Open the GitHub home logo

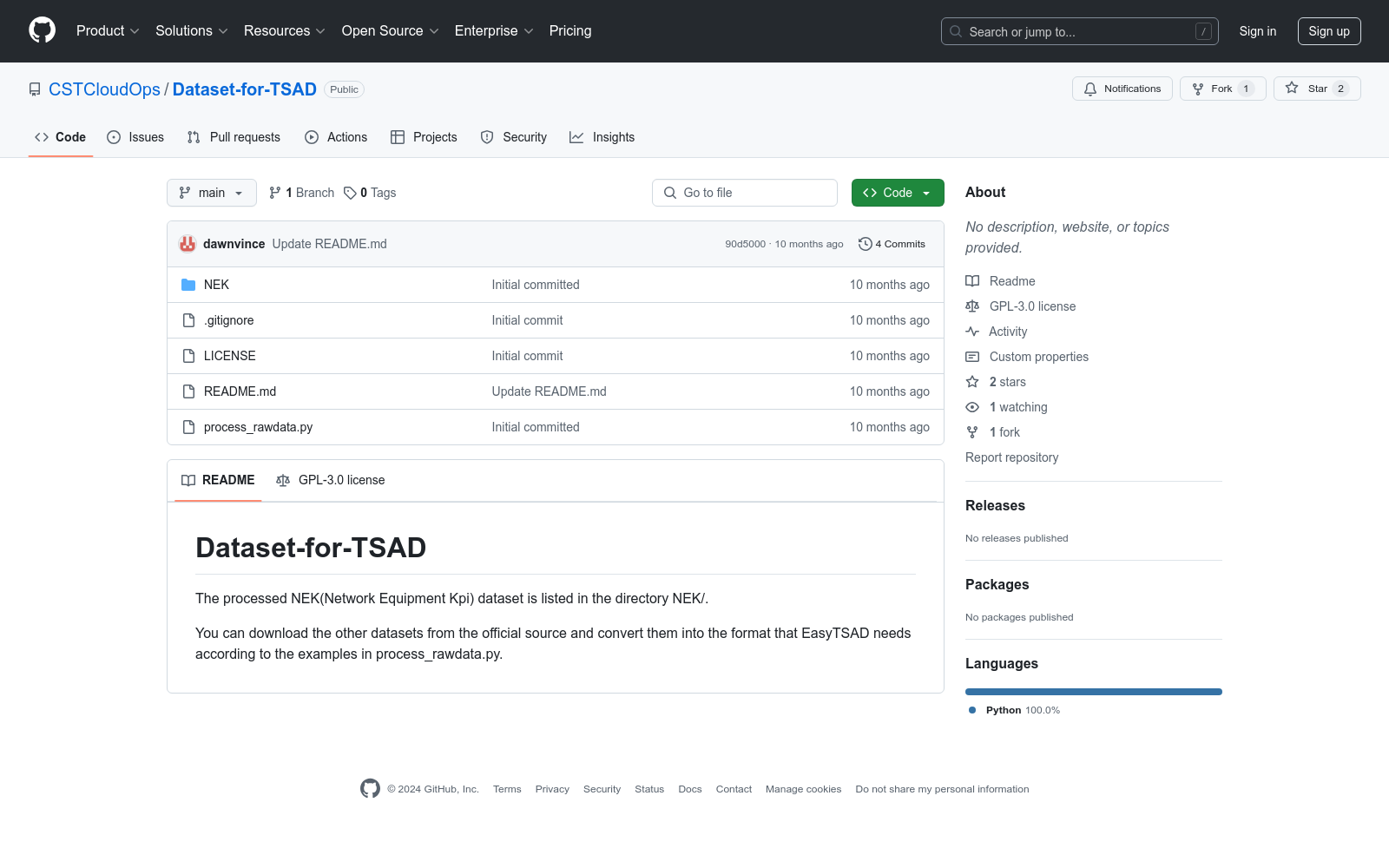pyautogui.click(x=42, y=30)
